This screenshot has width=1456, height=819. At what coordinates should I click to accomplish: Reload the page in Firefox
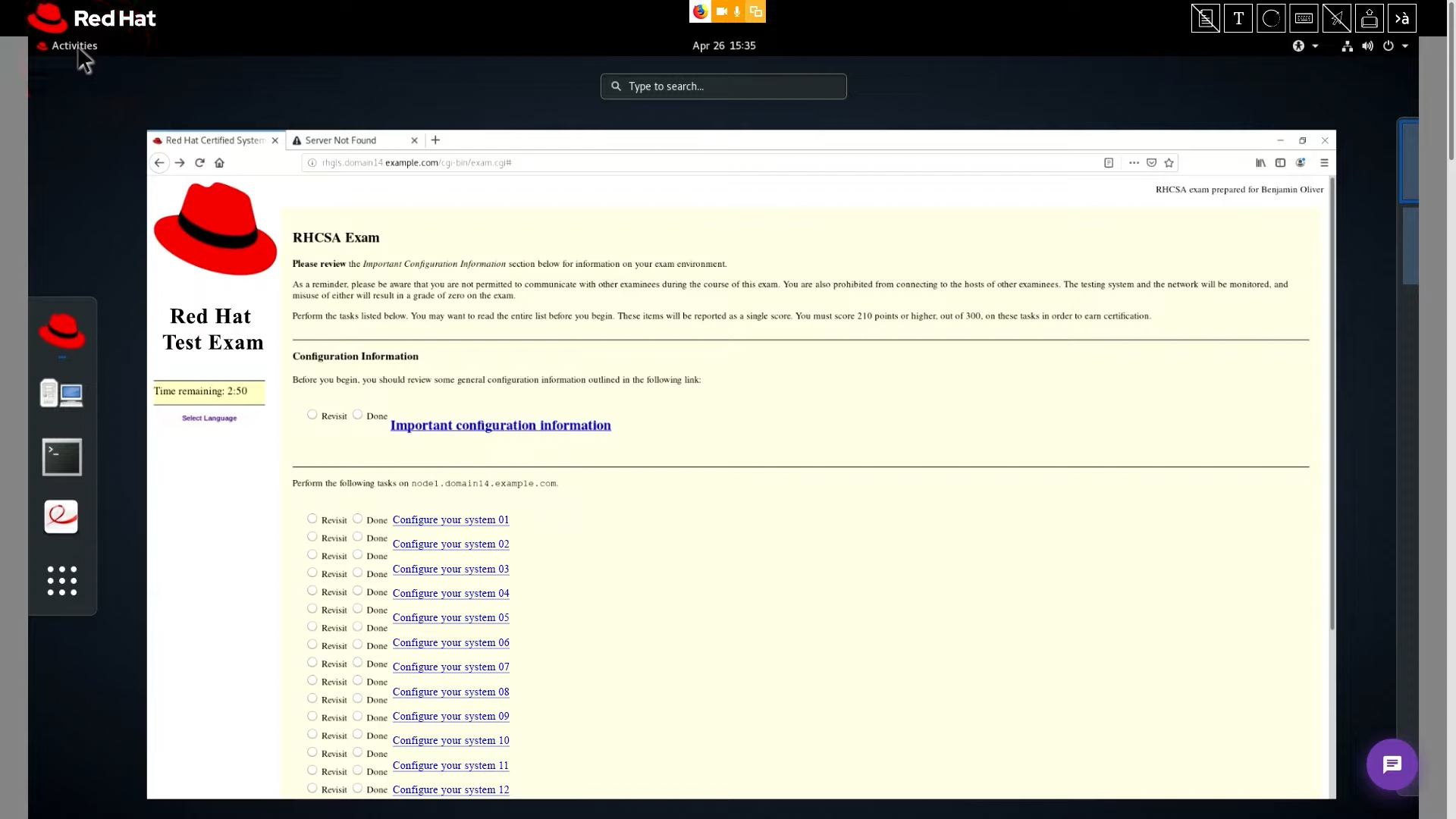[199, 162]
